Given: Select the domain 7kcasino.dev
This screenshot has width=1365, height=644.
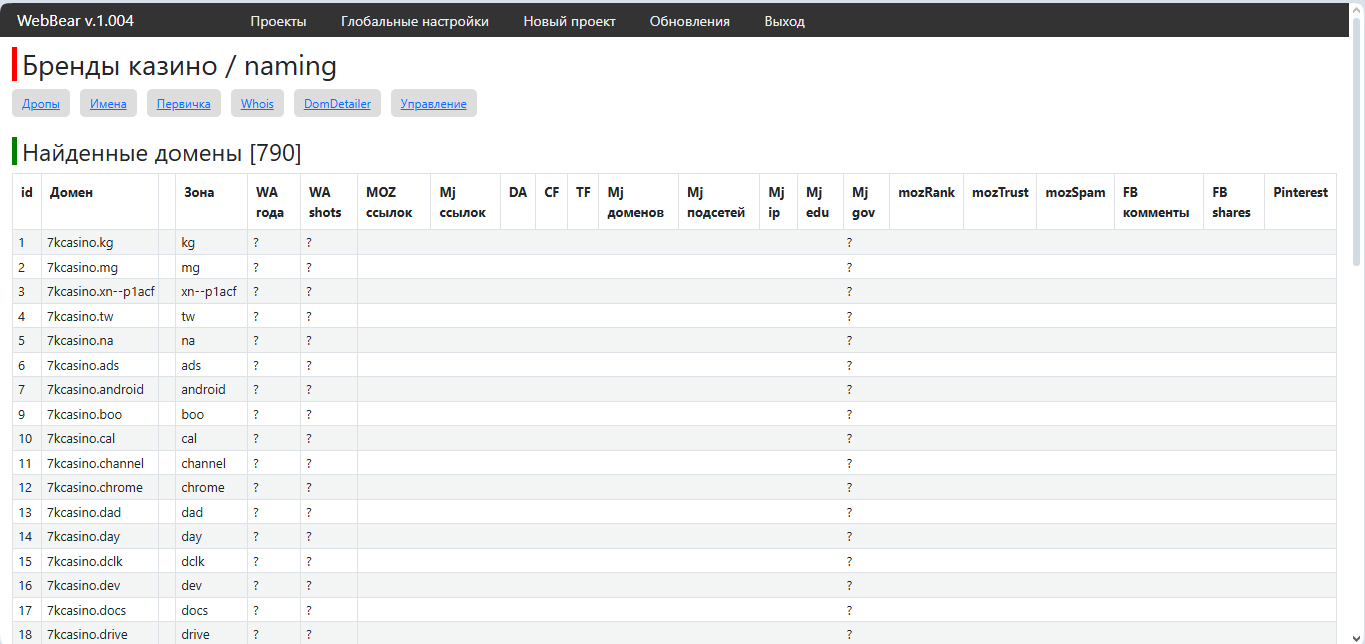Looking at the screenshot, I should click(x=83, y=585).
